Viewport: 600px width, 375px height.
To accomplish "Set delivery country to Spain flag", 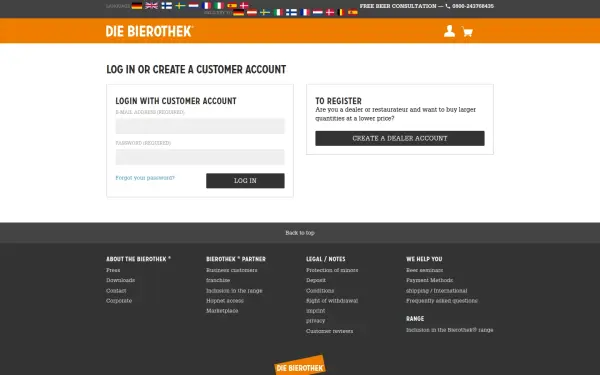I will [353, 12].
